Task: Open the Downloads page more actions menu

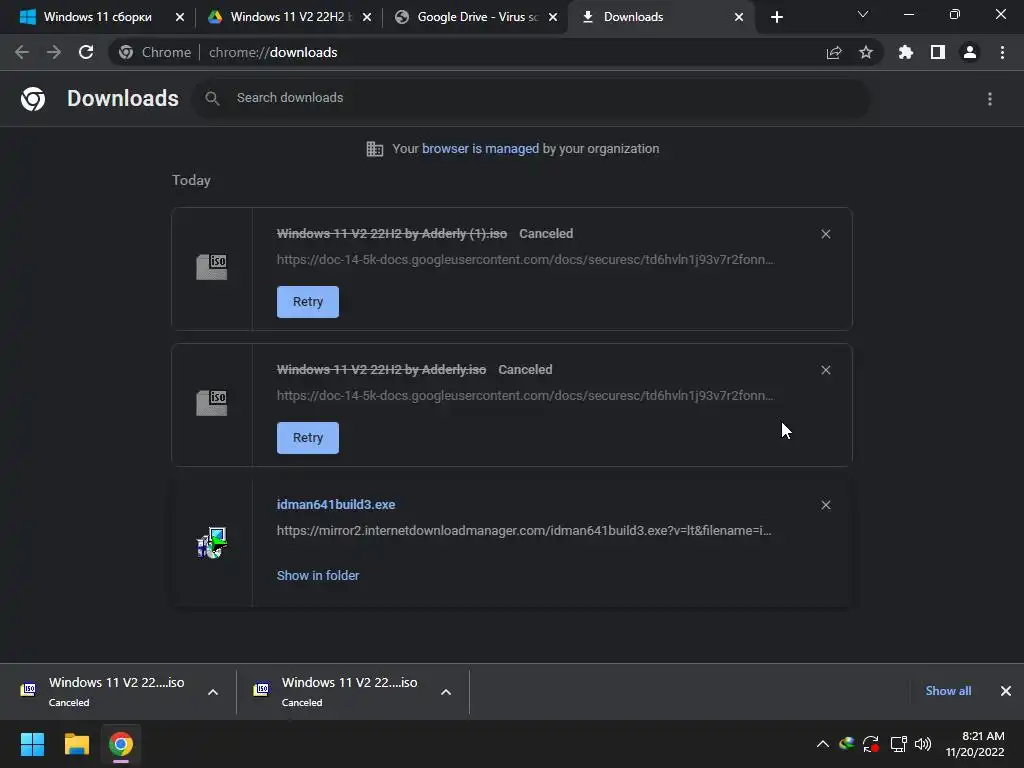Action: pos(990,99)
